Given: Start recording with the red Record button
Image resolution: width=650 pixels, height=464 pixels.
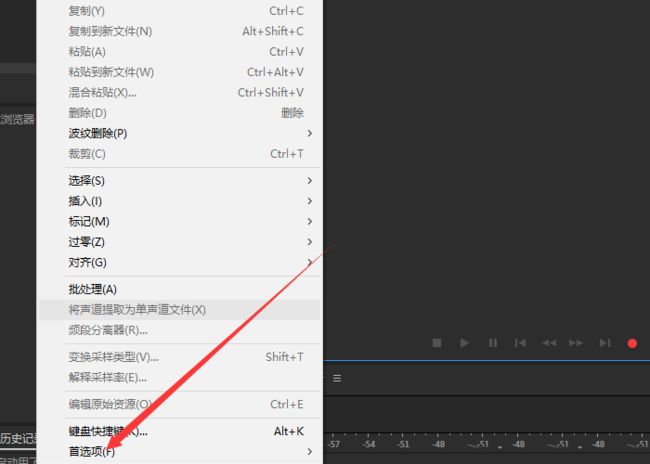Looking at the screenshot, I should (x=632, y=343).
